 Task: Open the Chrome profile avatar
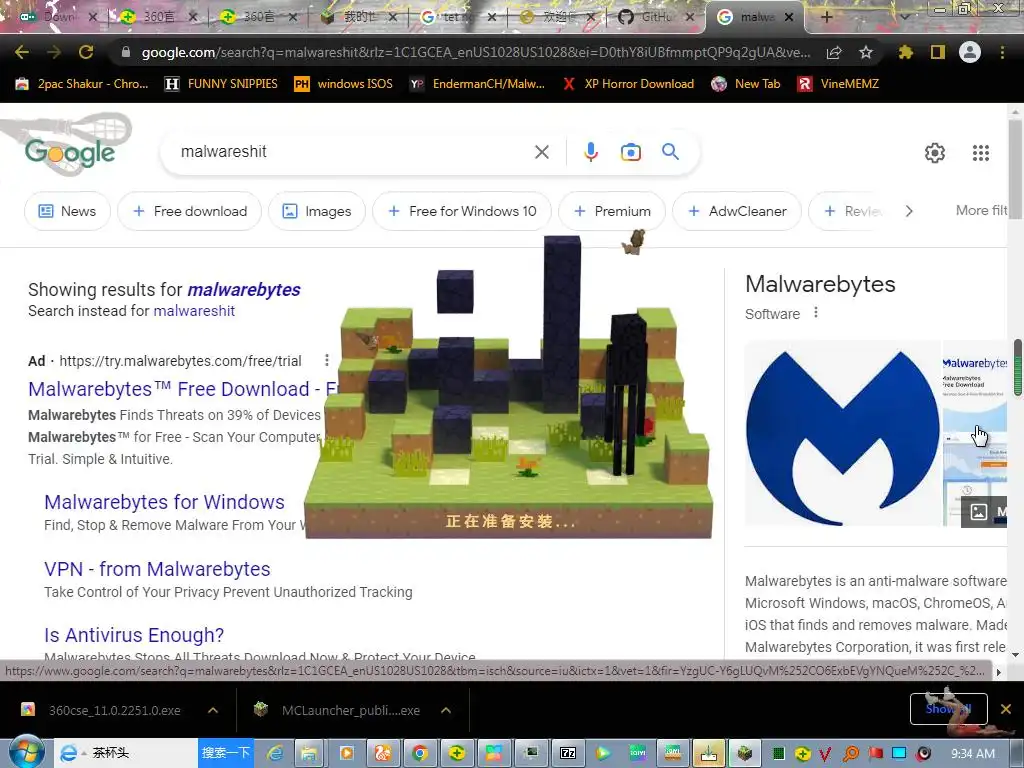pos(970,52)
